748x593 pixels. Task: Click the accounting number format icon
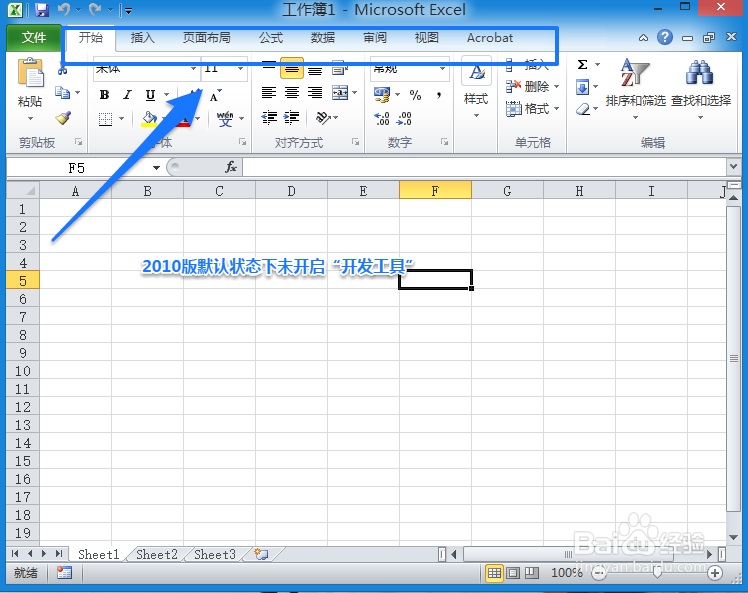pos(382,94)
